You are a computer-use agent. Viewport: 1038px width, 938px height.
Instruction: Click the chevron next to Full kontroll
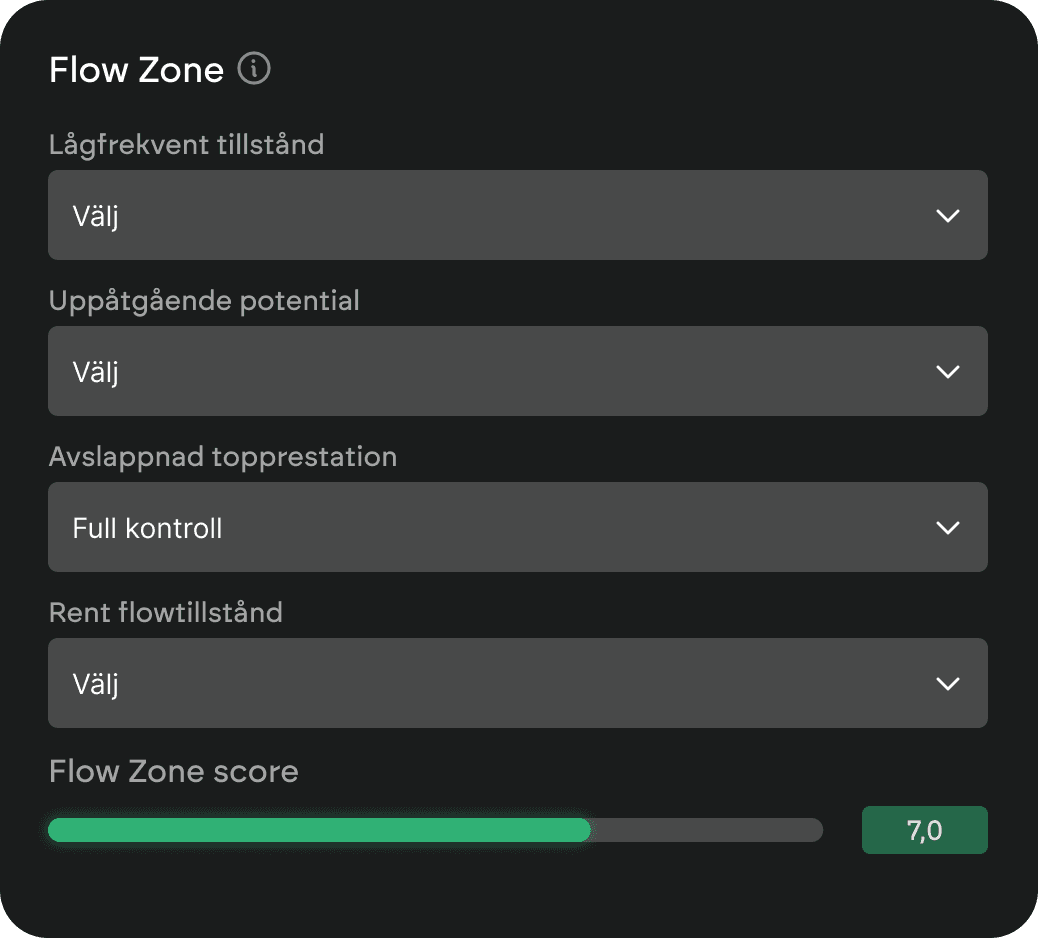947,527
